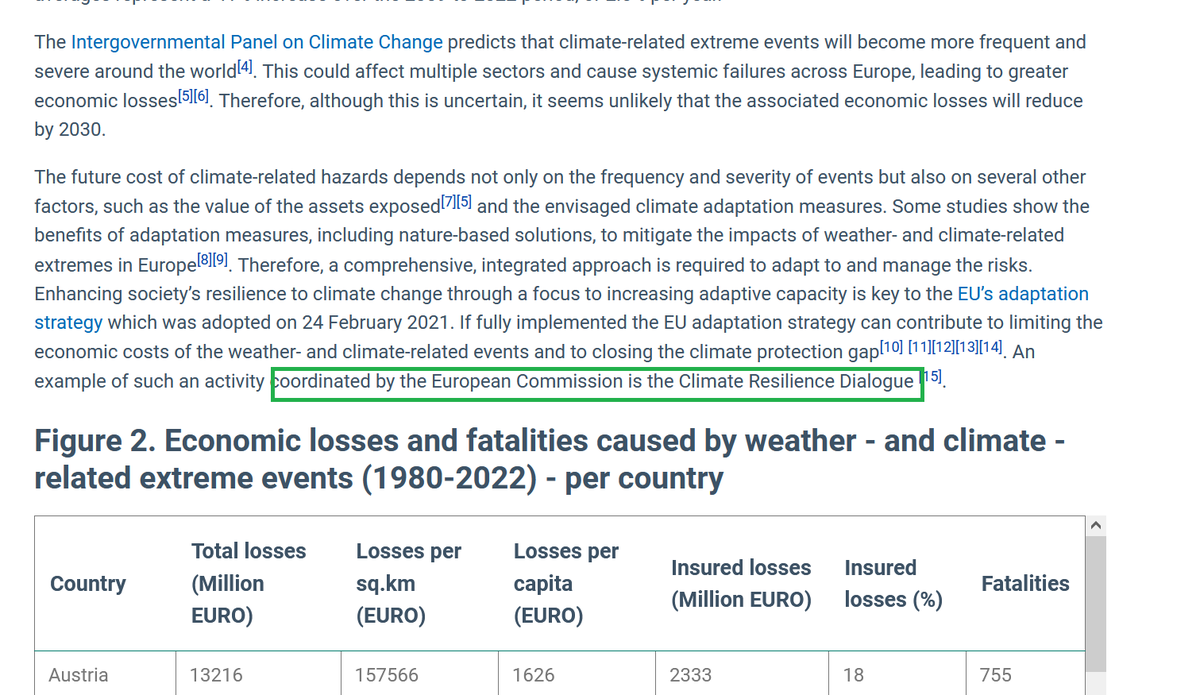1200x695 pixels.
Task: Open footnote [5] right after footnote [7]
Action: 466,203
